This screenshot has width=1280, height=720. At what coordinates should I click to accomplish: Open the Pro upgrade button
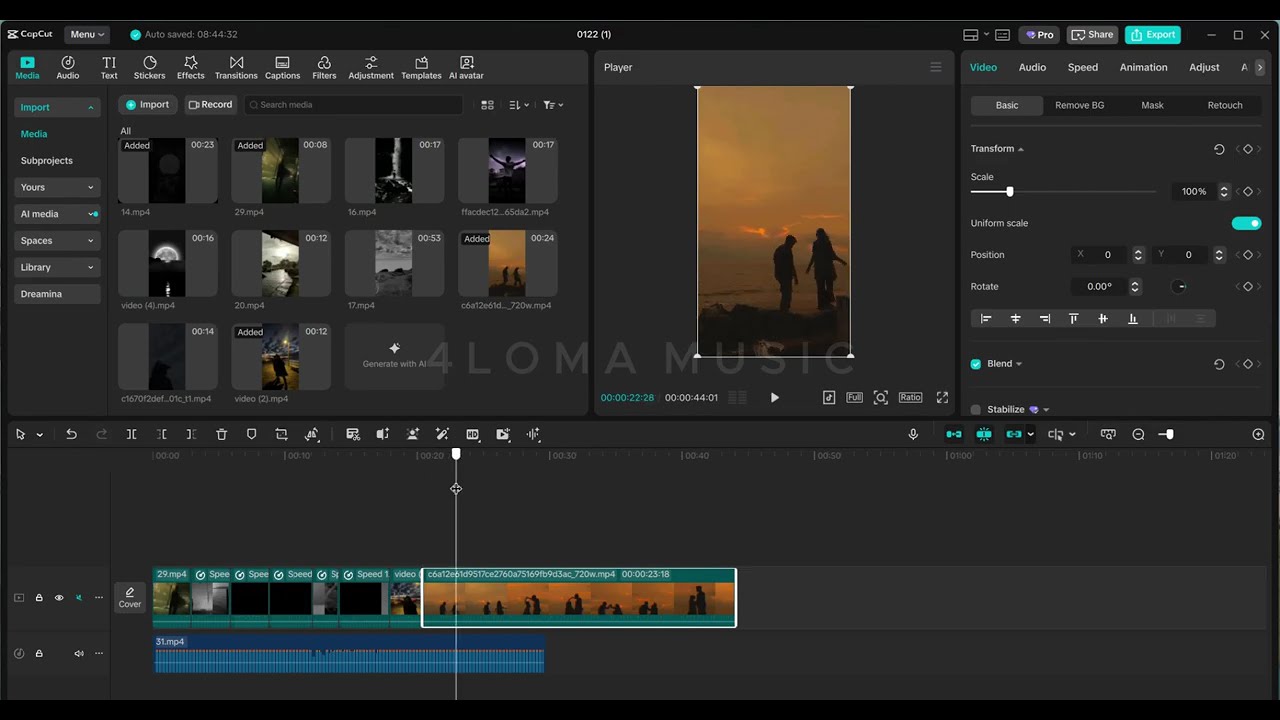1039,34
